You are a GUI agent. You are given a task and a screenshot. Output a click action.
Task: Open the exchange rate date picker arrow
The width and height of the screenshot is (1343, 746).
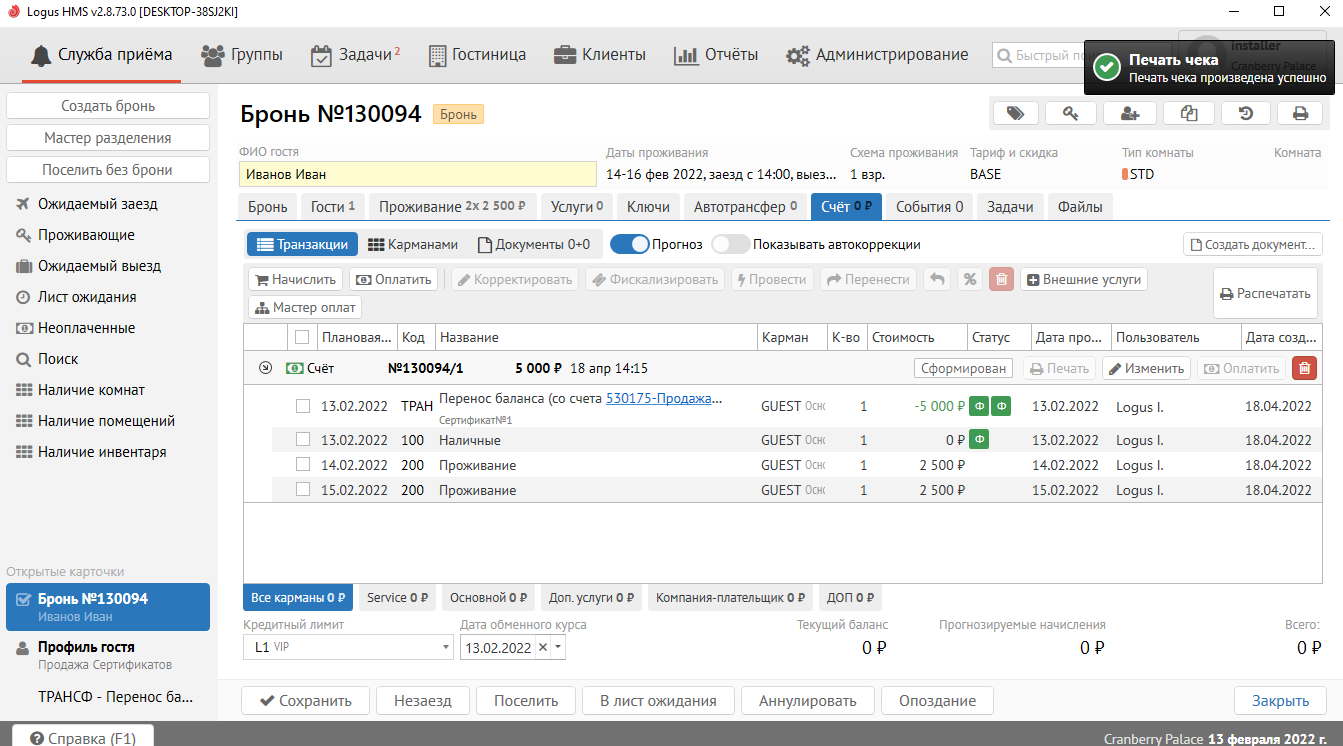[x=559, y=648]
